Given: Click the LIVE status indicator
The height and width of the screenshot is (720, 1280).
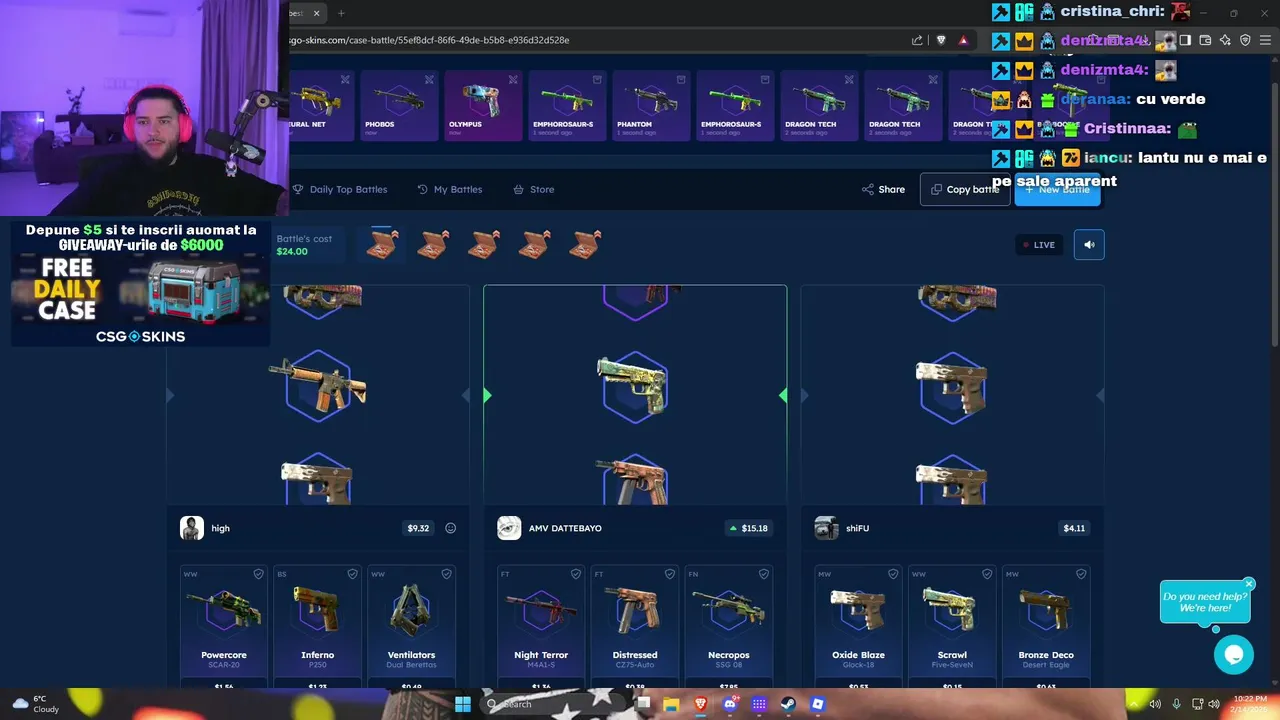Looking at the screenshot, I should (1039, 245).
